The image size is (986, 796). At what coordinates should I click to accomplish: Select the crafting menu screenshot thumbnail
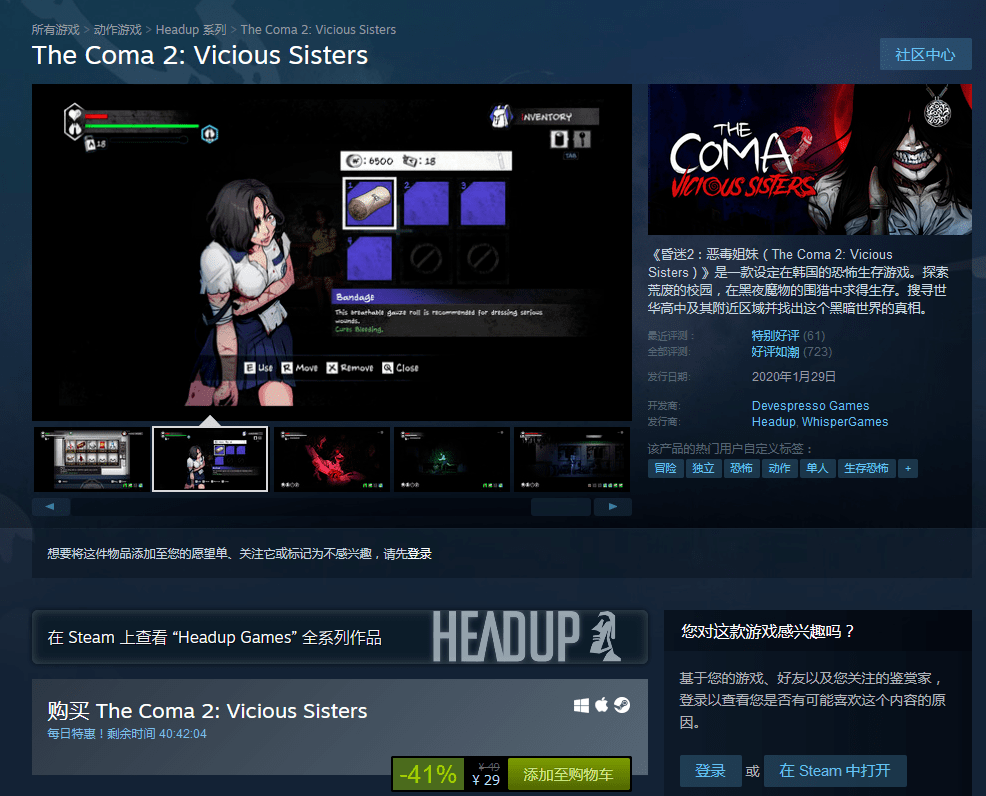tap(91, 459)
